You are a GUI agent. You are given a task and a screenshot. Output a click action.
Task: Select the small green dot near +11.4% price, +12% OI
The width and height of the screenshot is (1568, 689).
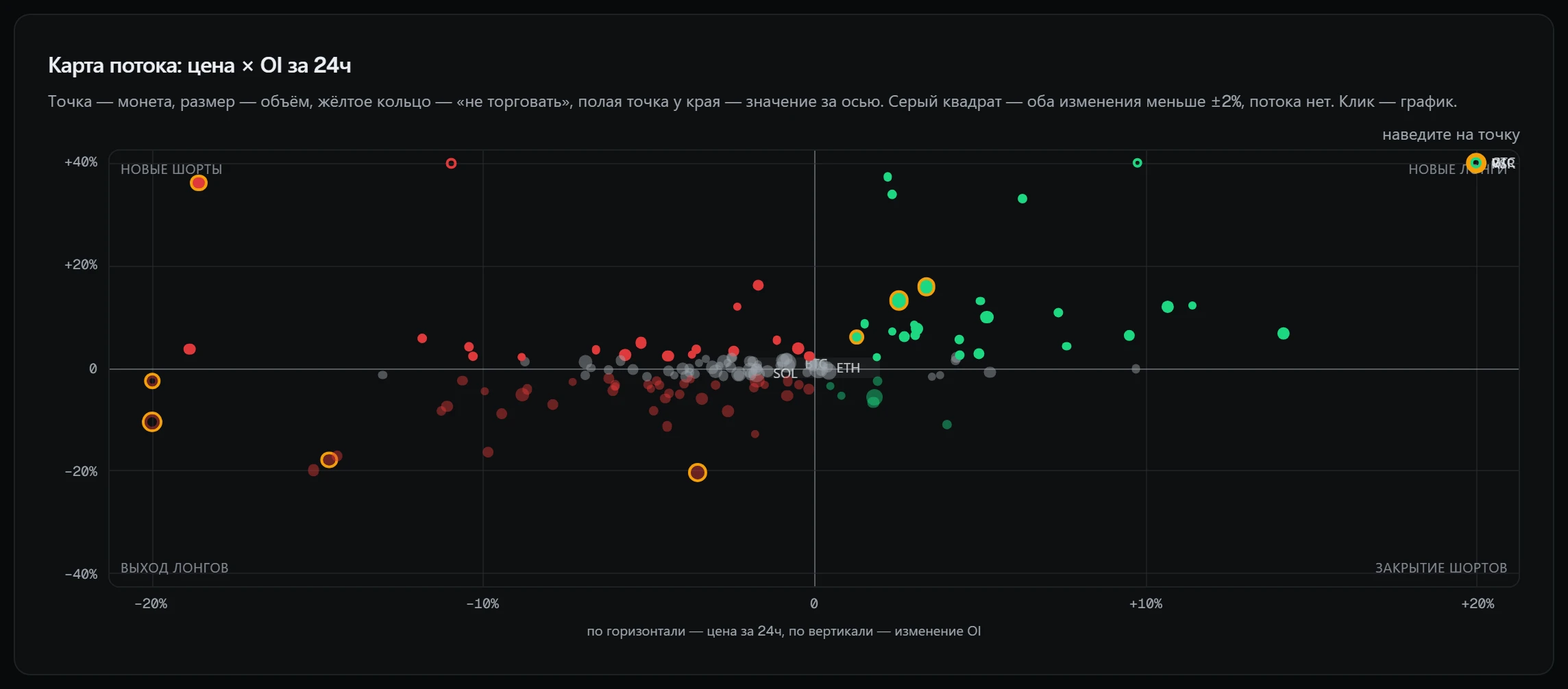1192,305
